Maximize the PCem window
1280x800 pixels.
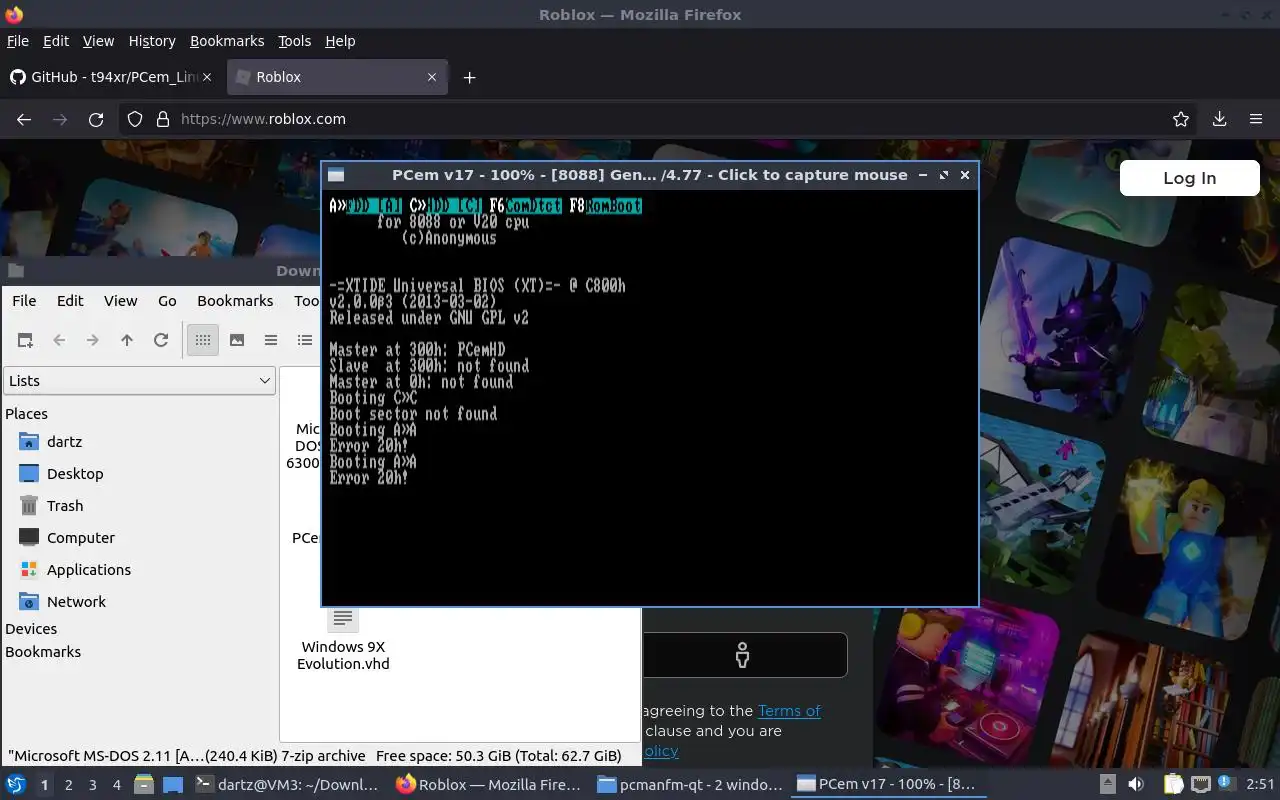point(944,175)
